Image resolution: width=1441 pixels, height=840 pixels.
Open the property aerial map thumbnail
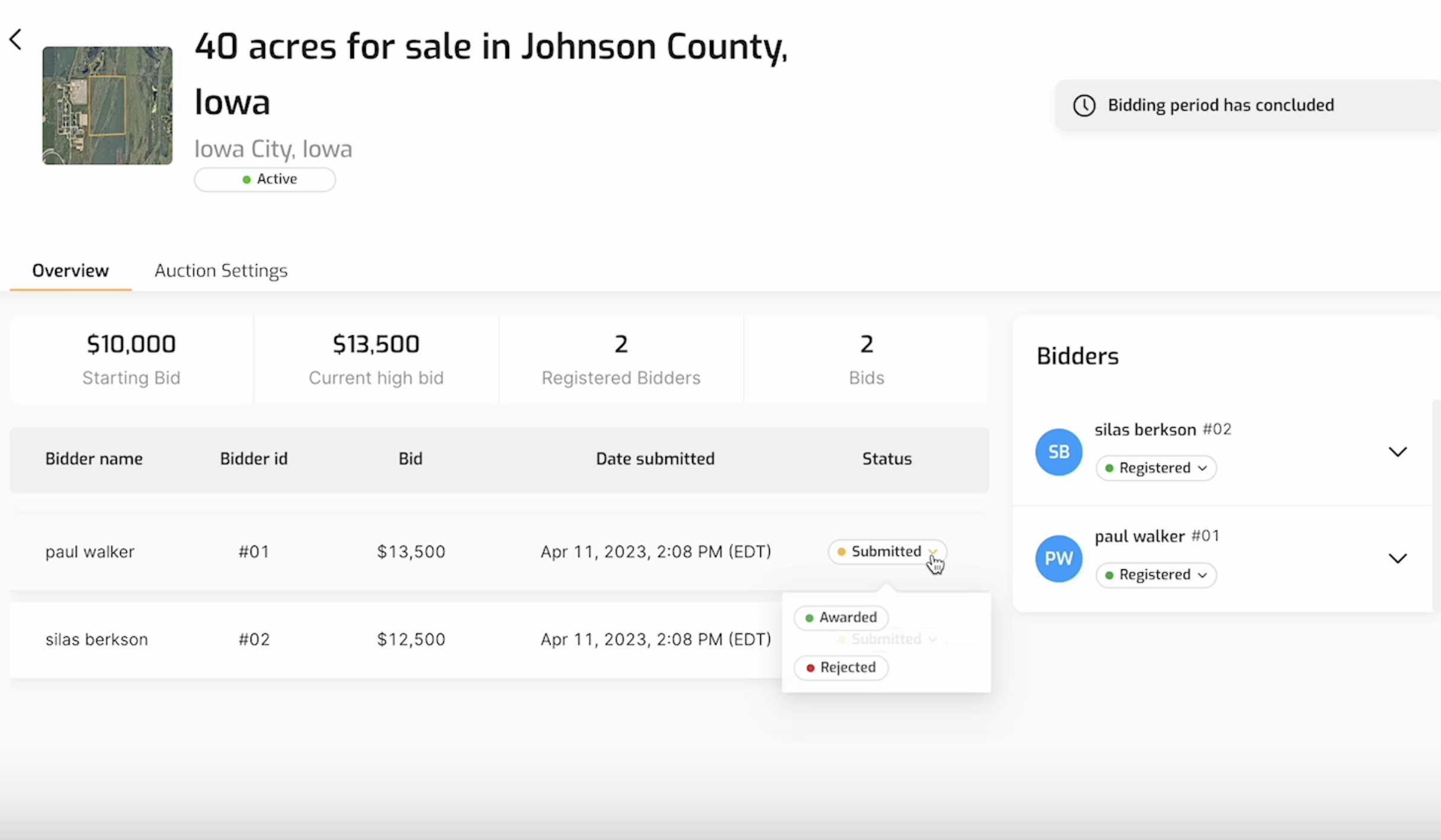click(107, 105)
